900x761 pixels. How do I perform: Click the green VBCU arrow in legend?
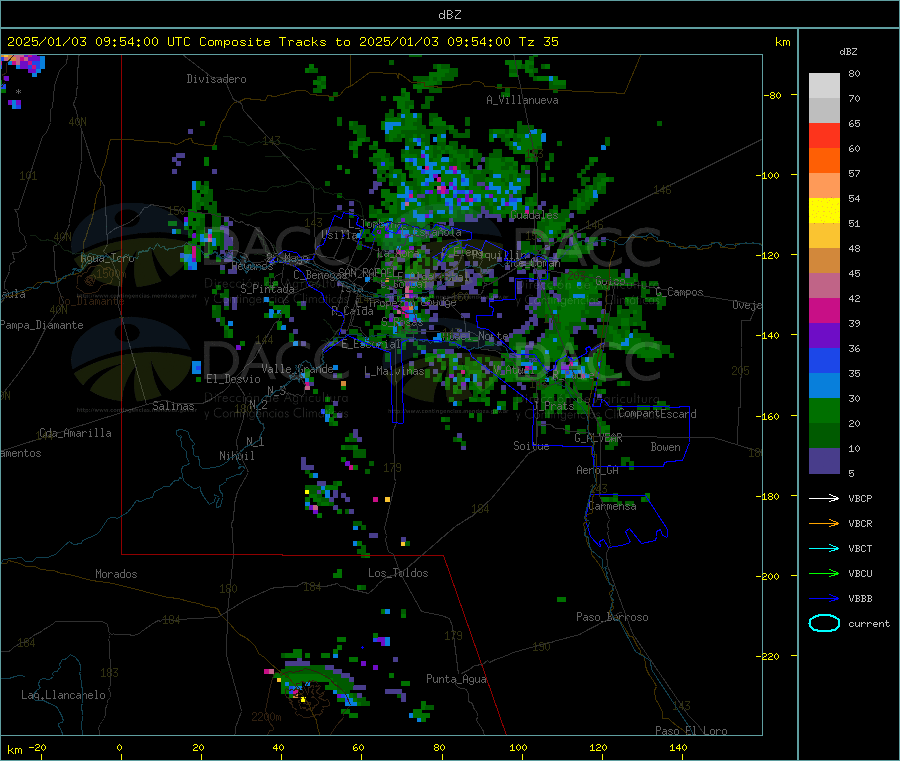[824, 573]
